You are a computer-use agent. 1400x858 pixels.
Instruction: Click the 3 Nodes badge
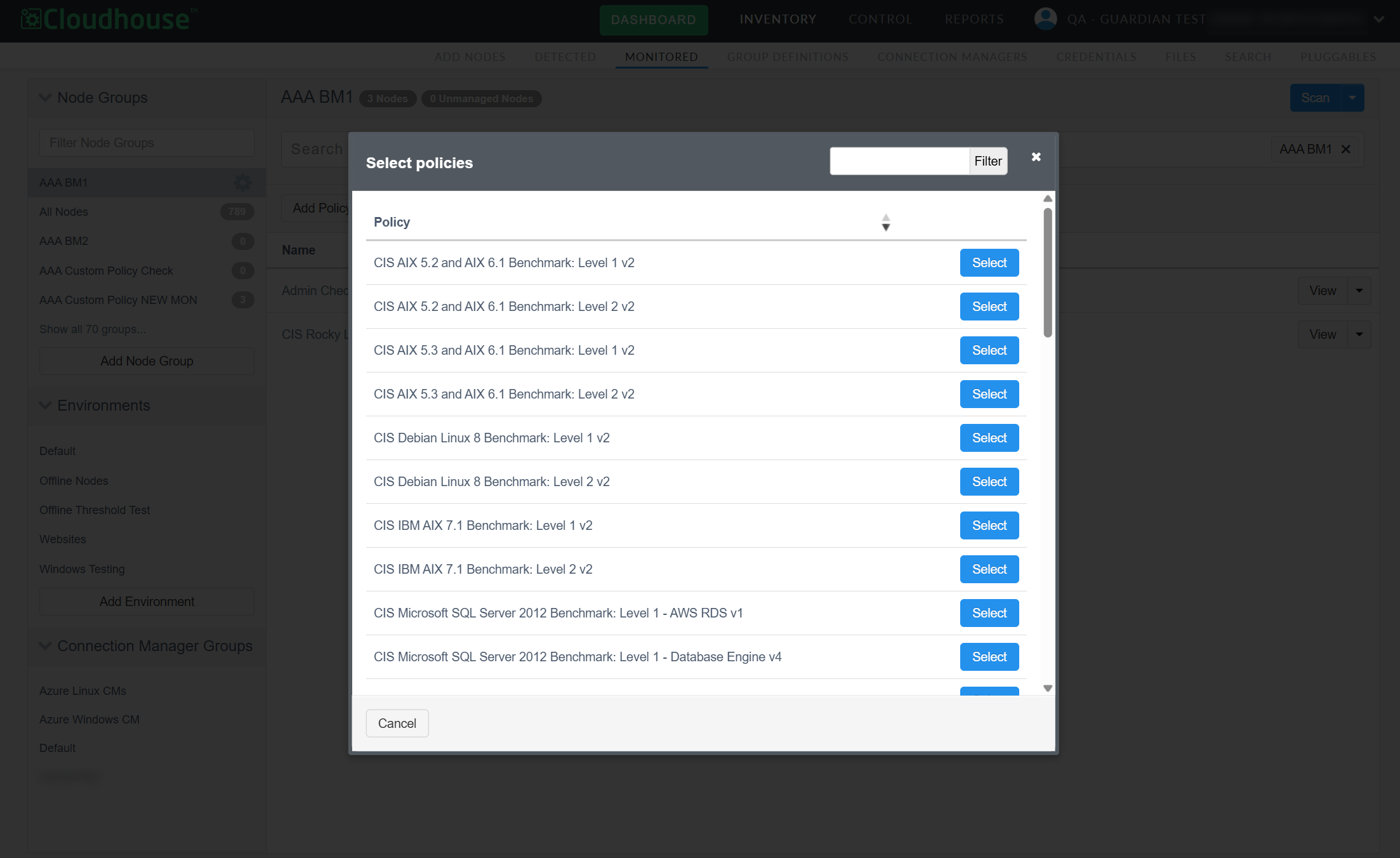(388, 99)
